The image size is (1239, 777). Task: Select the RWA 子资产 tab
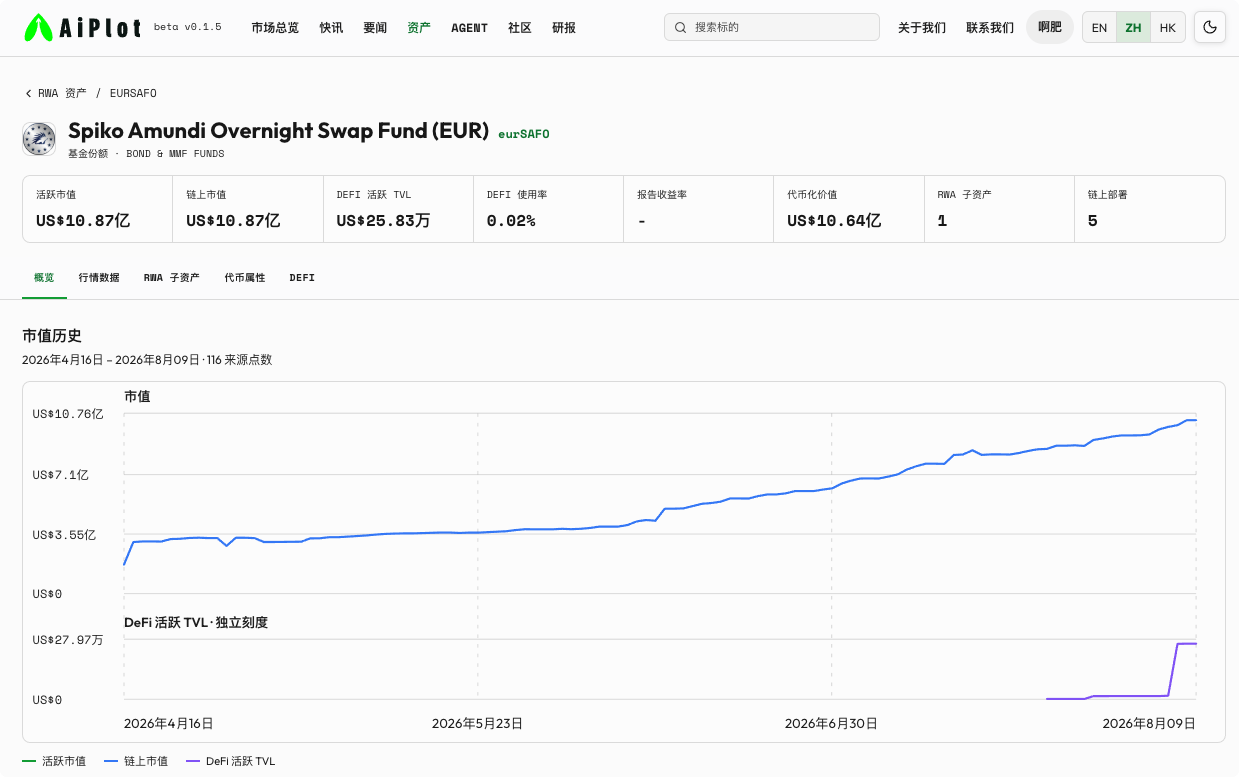[x=172, y=277]
